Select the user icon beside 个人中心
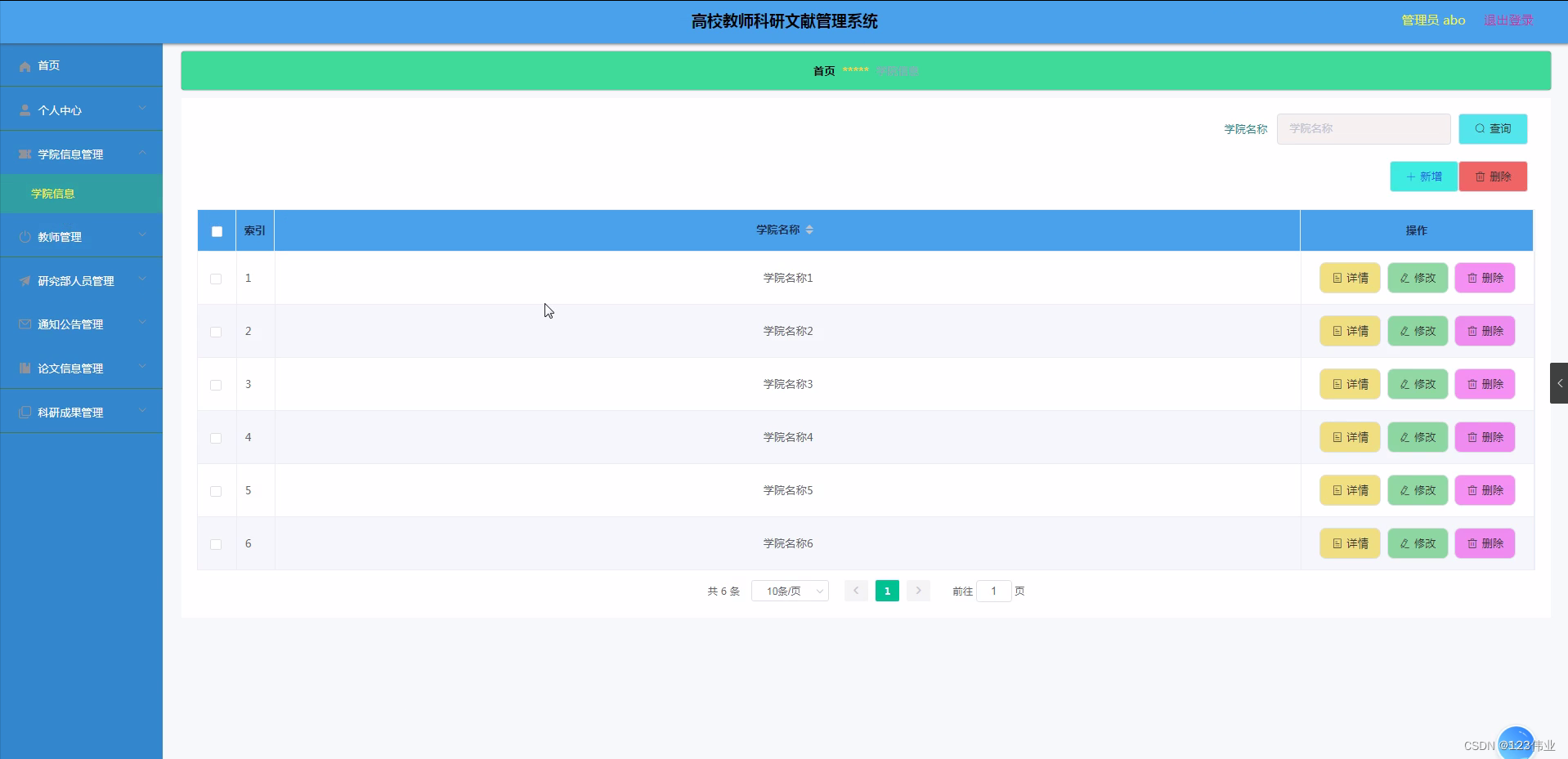This screenshot has height=759, width=1568. tap(25, 109)
